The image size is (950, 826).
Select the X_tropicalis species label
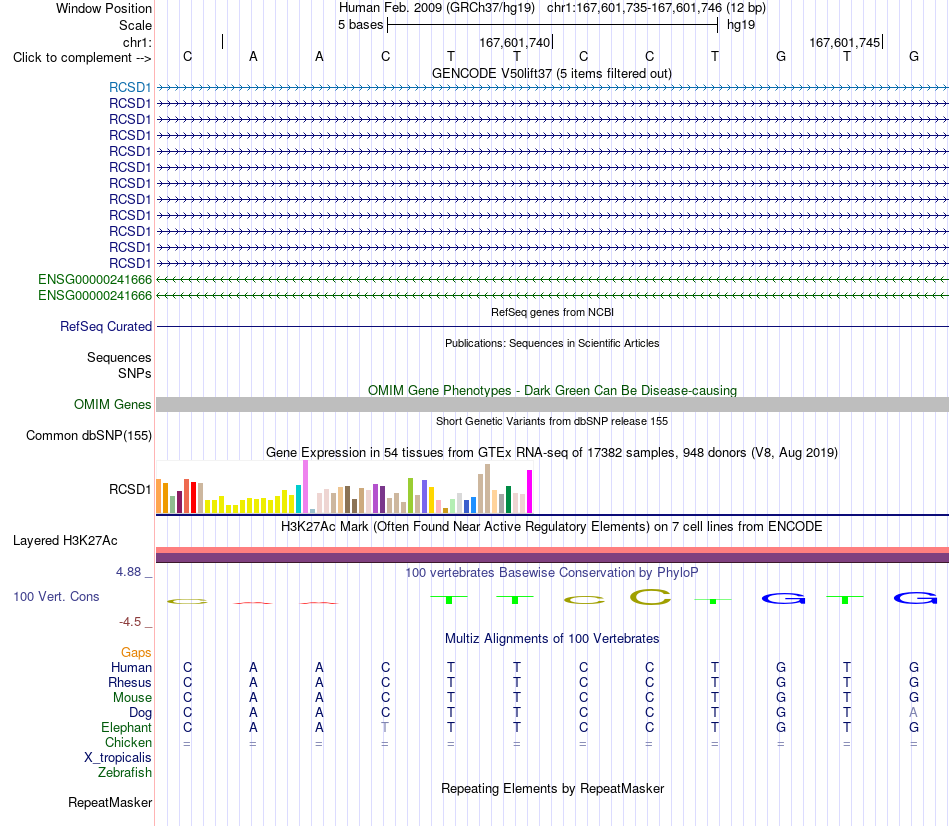[x=118, y=758]
